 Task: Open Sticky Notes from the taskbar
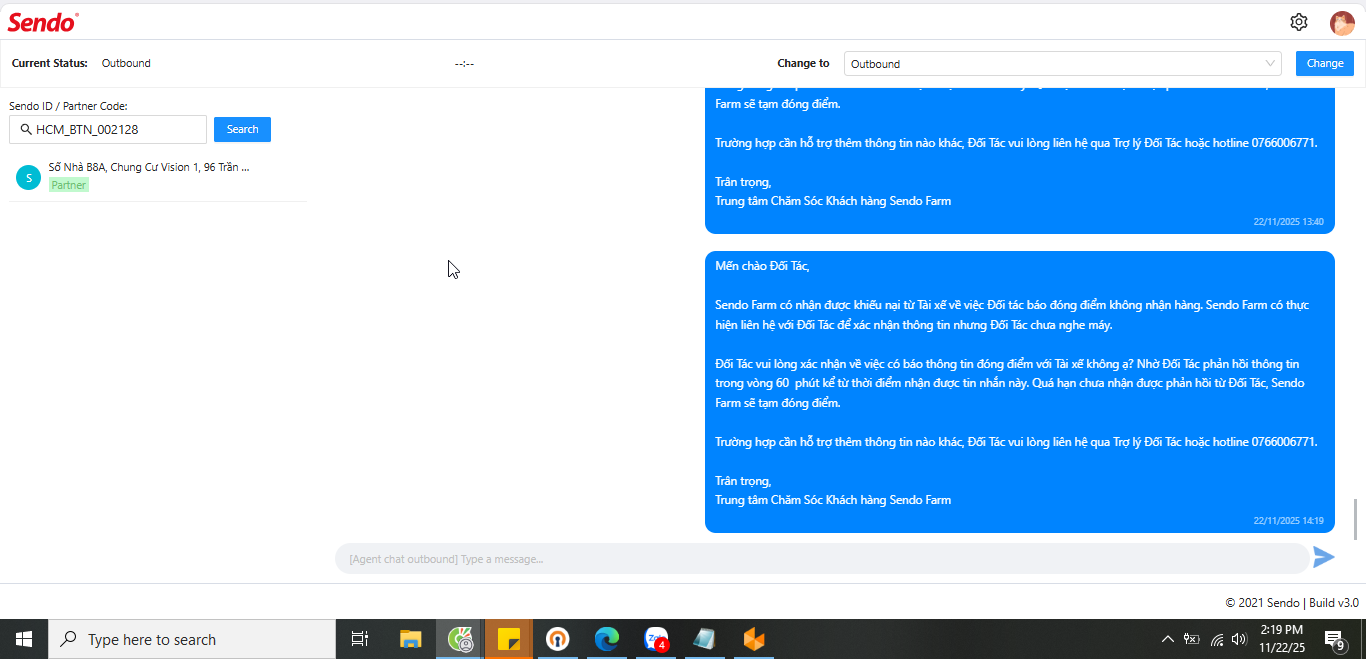[509, 639]
